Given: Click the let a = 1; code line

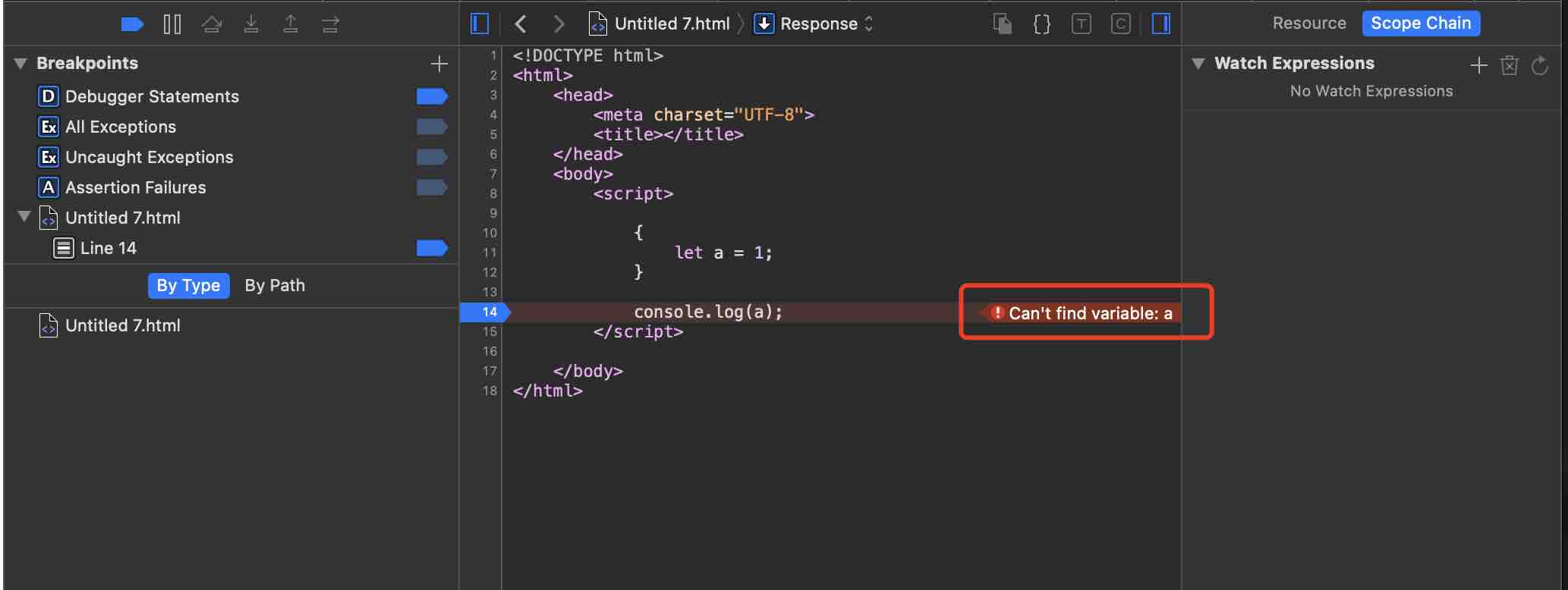Looking at the screenshot, I should click(723, 253).
